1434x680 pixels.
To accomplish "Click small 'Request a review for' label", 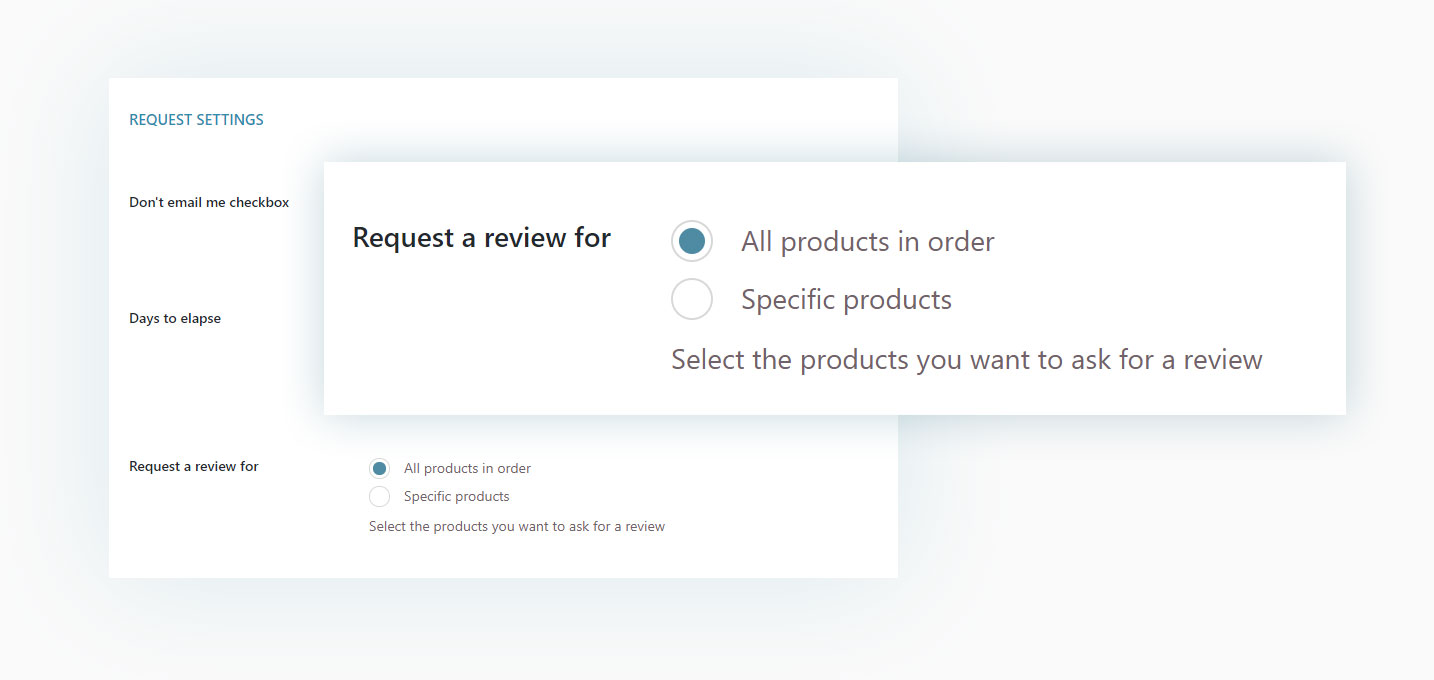I will tap(194, 466).
